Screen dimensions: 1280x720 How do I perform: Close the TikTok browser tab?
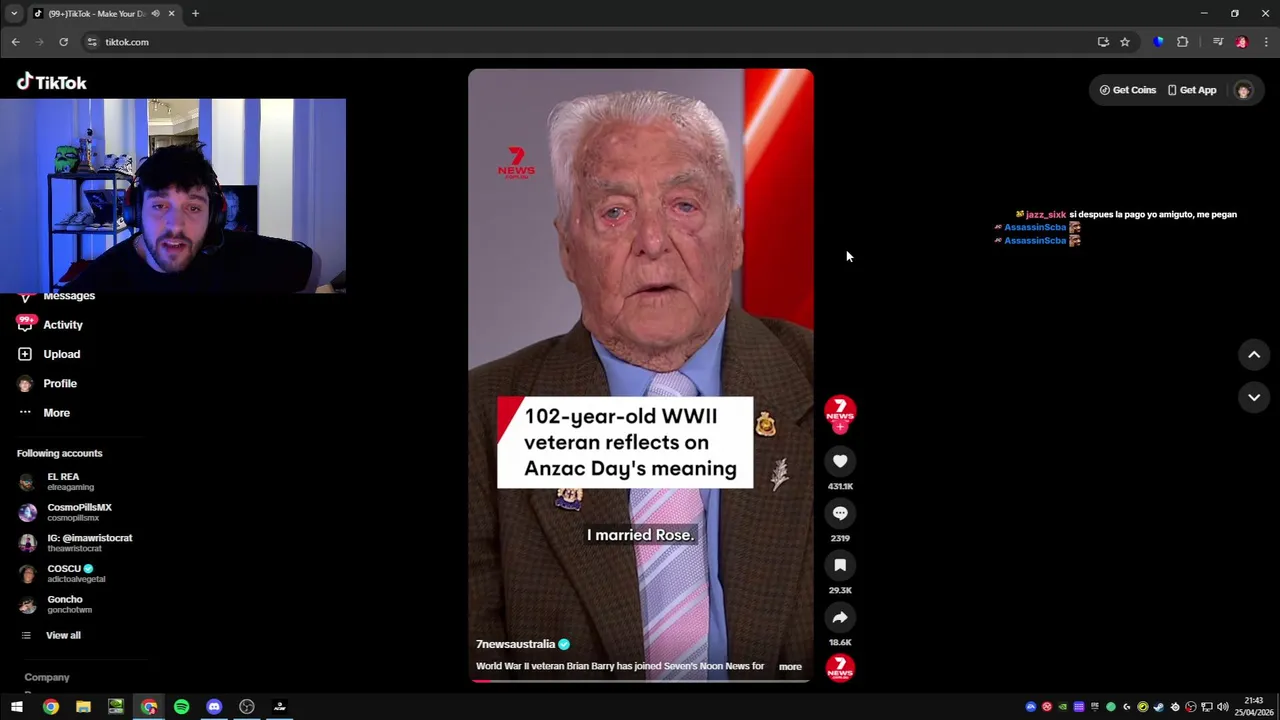(171, 13)
